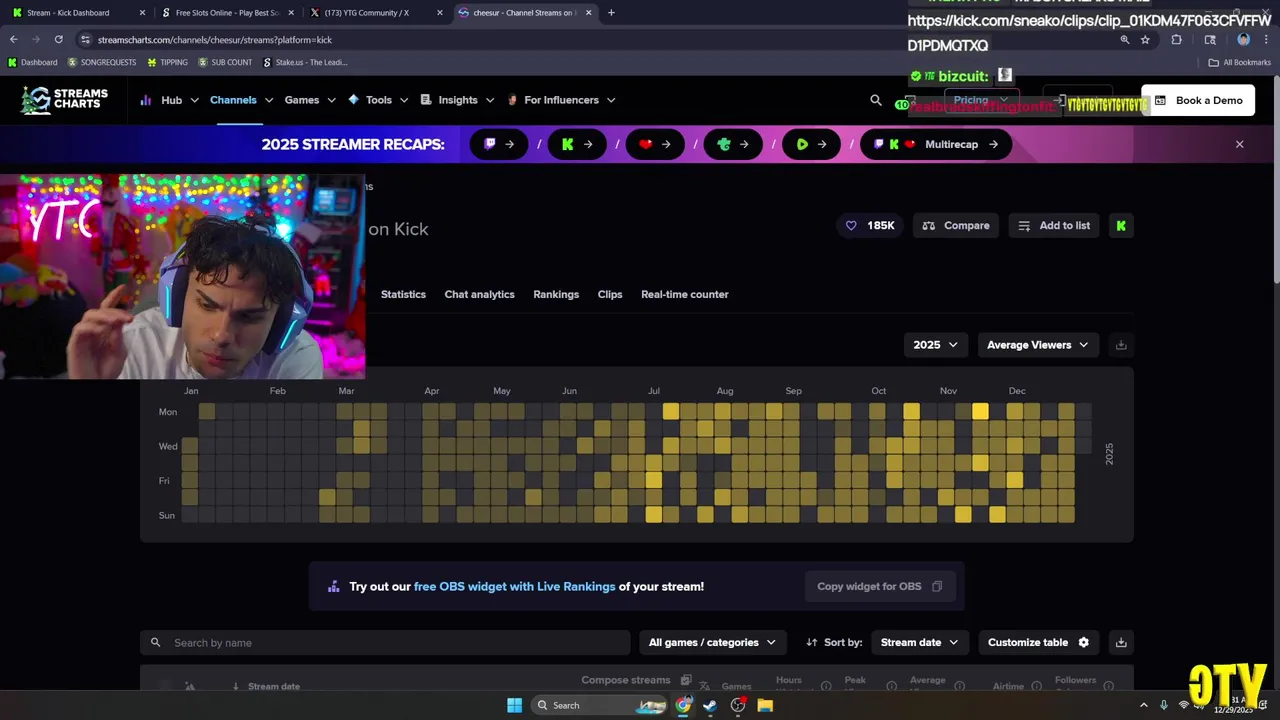This screenshot has height=720, width=1280.
Task: Expand the Hub menu
Action: (x=170, y=100)
